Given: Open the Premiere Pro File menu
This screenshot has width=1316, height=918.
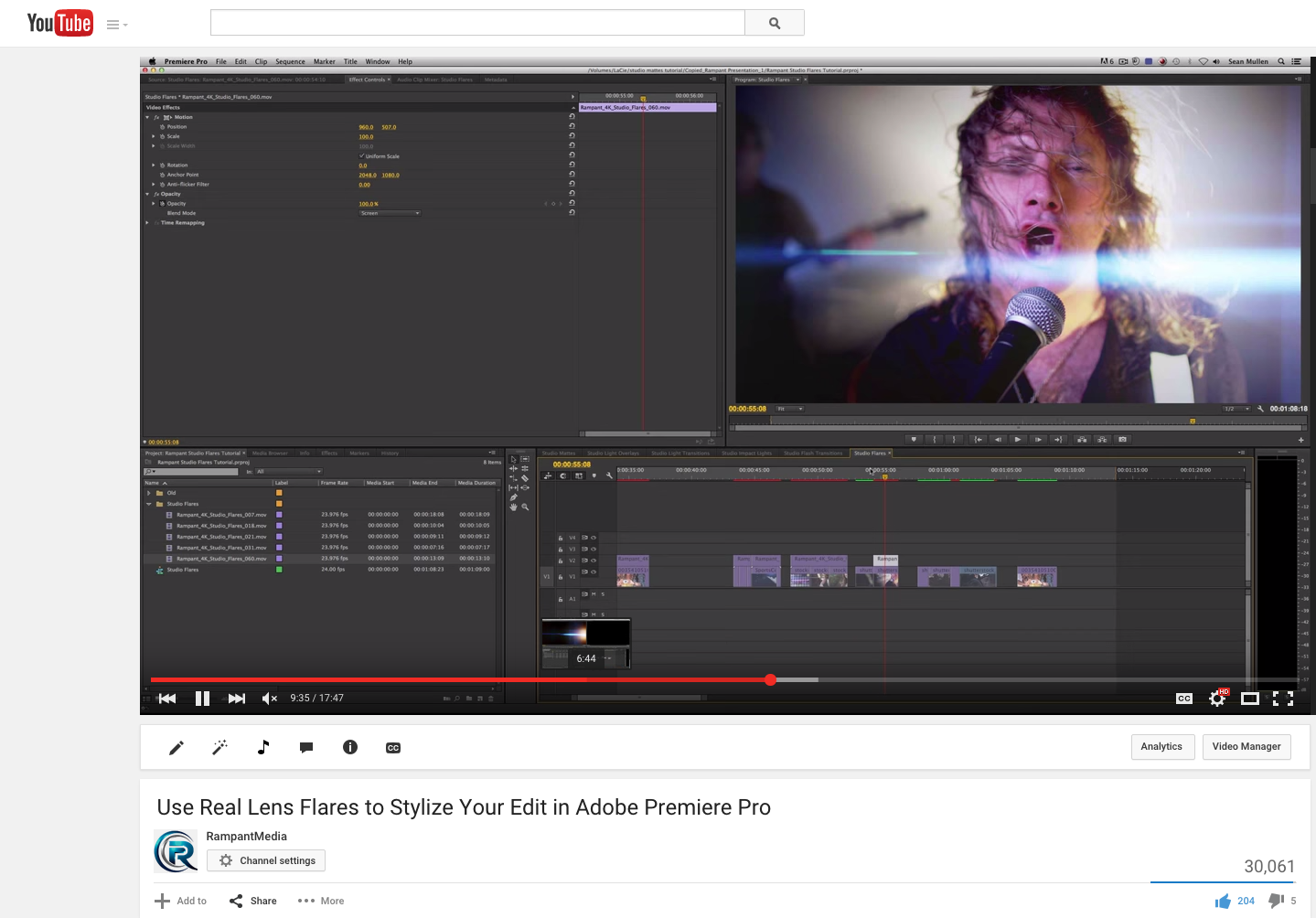Looking at the screenshot, I should [x=221, y=62].
